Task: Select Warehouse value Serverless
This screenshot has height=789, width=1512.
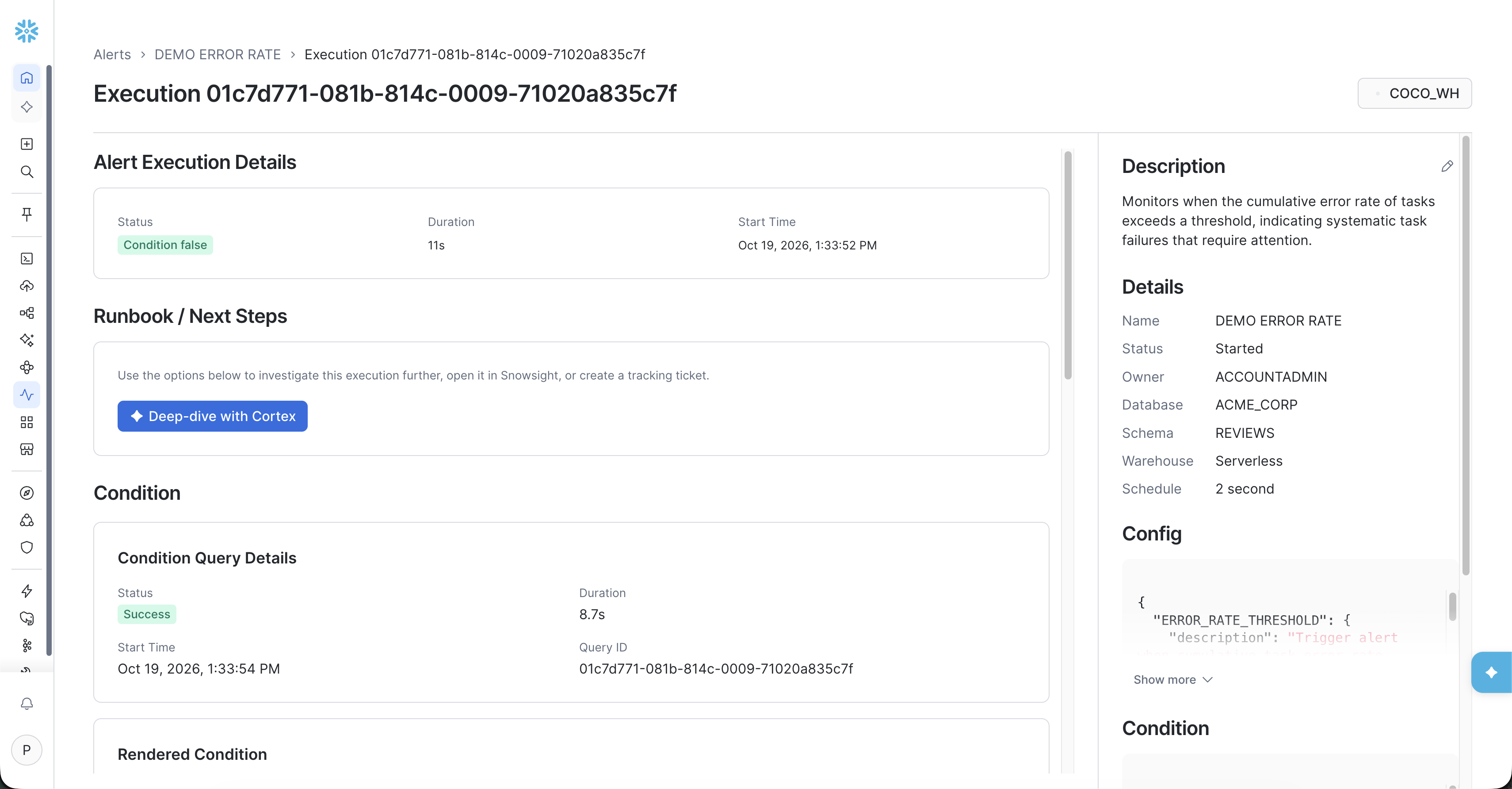Action: coord(1249,461)
